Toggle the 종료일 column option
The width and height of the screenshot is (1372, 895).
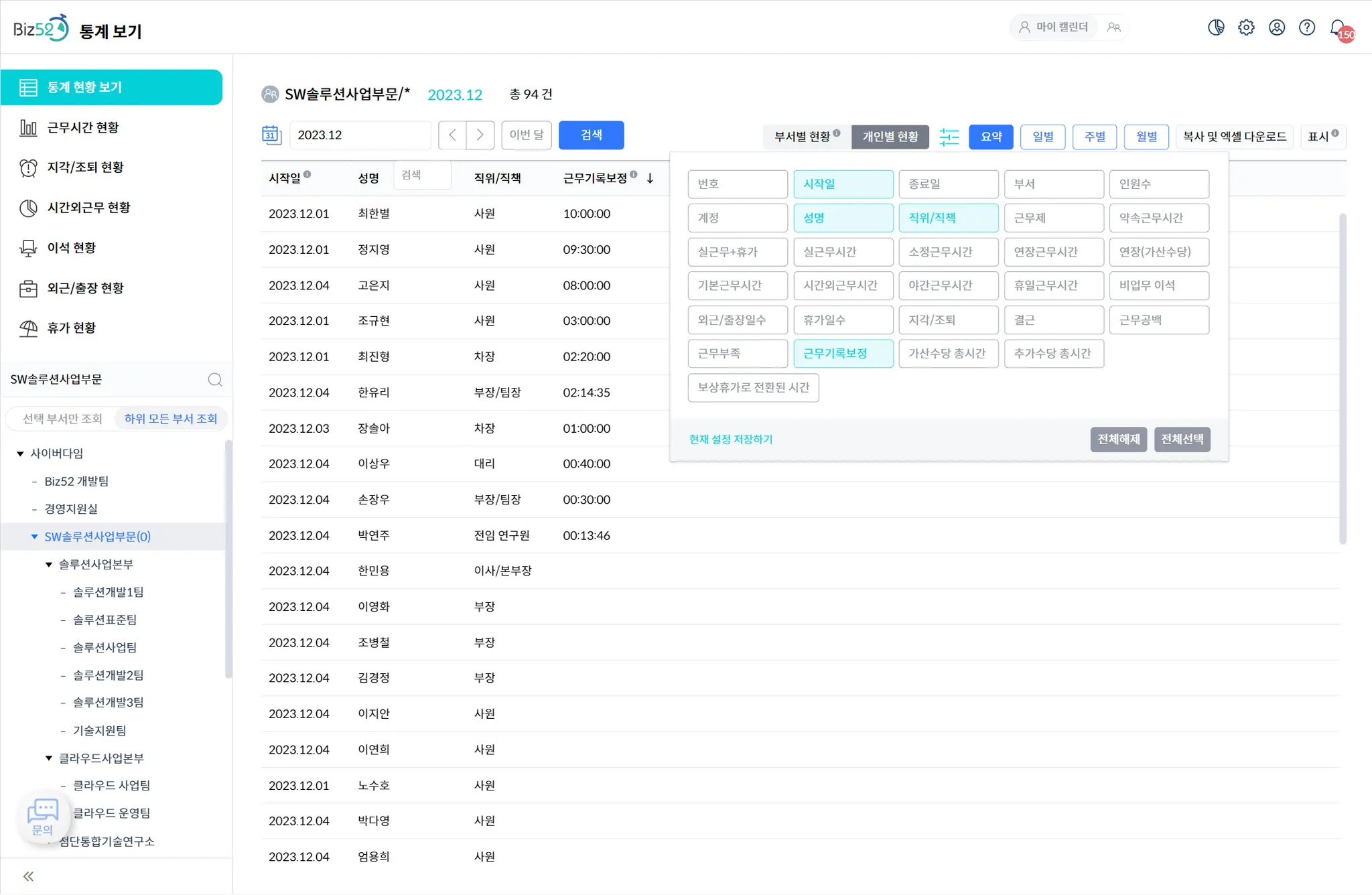coord(948,184)
